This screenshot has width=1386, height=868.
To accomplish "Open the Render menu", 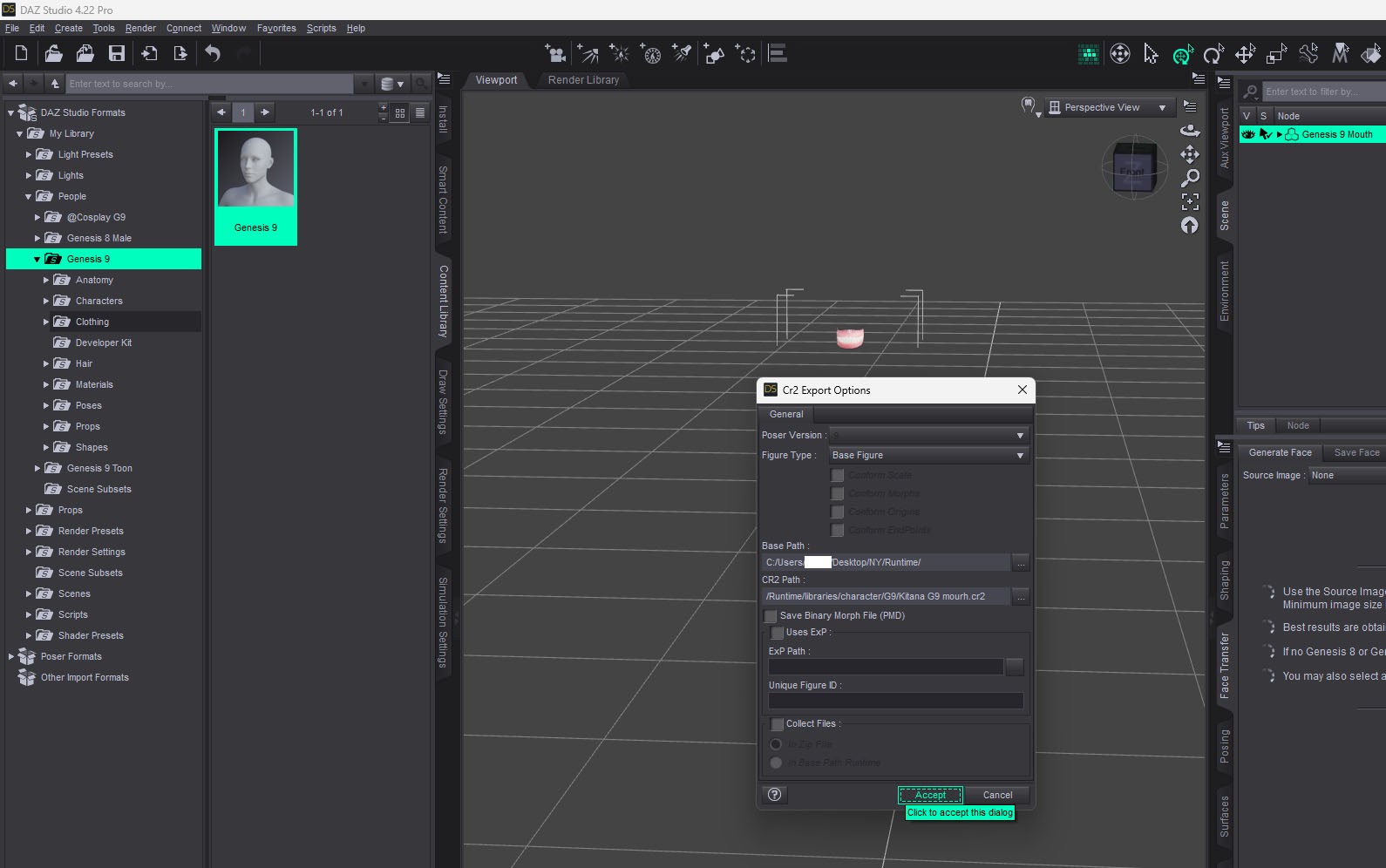I will [x=140, y=28].
